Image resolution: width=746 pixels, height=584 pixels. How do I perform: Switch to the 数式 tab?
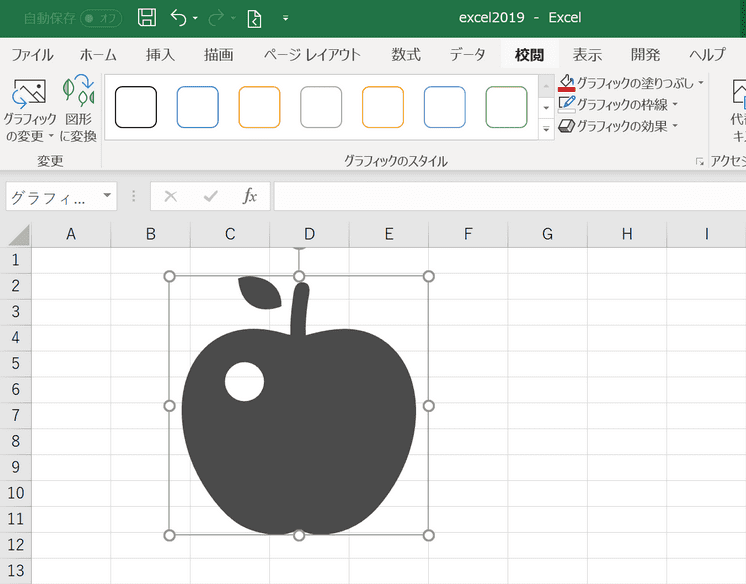[x=406, y=55]
